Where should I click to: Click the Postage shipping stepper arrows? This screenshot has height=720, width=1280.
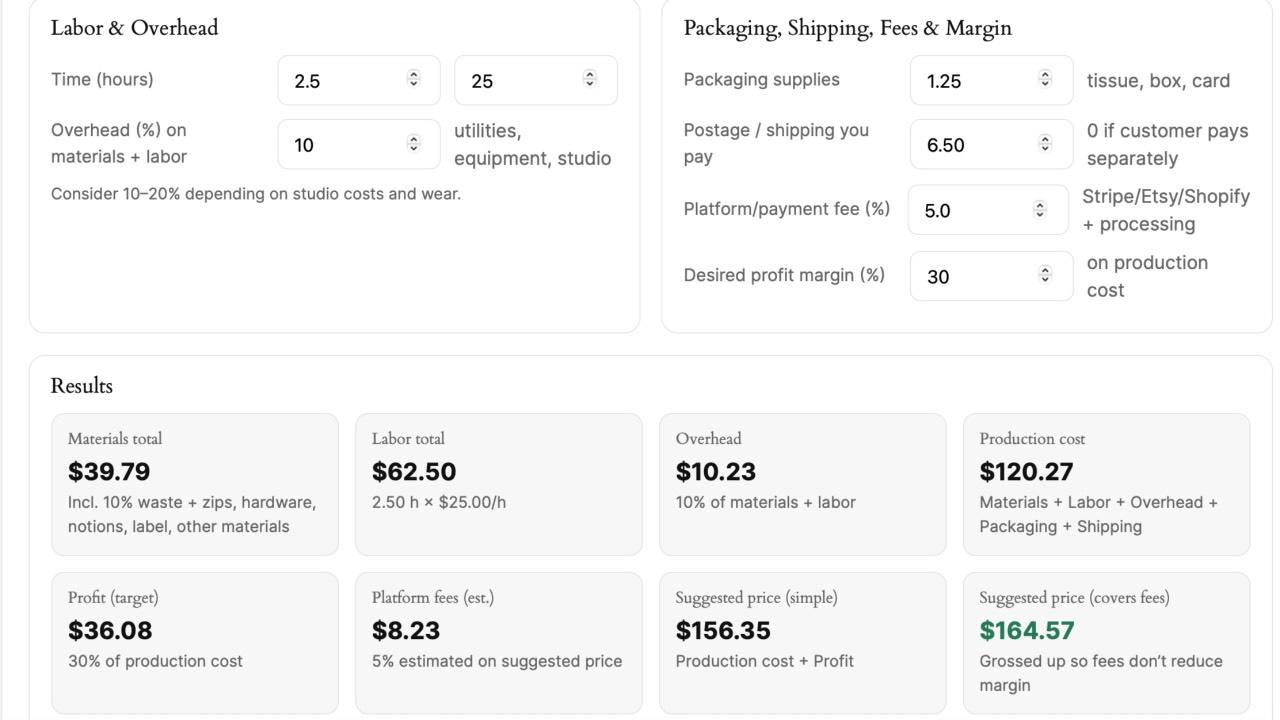[1045, 144]
